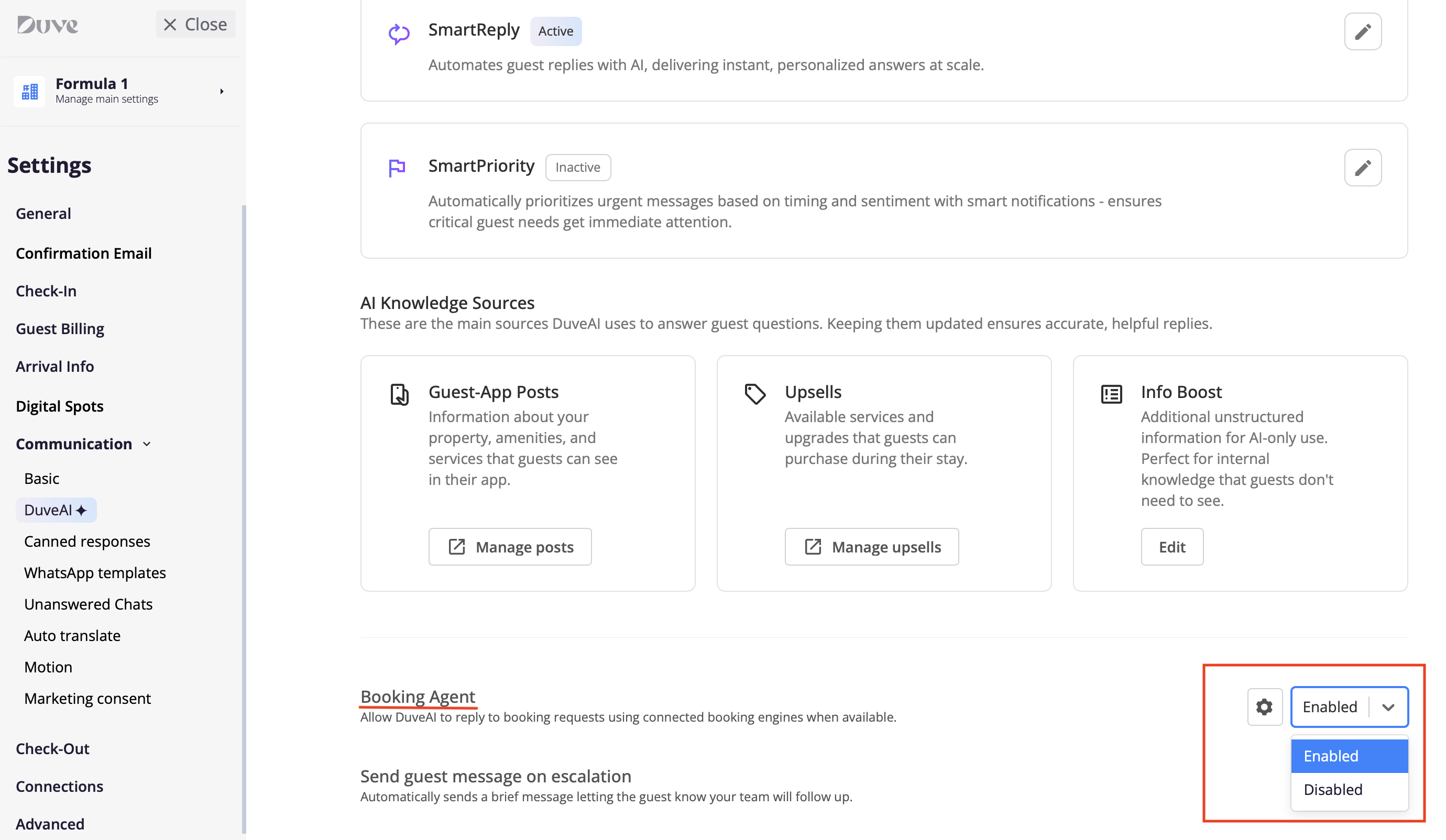Viewport: 1446px width, 840px height.
Task: Click the Formula 1 building icon
Action: click(29, 91)
